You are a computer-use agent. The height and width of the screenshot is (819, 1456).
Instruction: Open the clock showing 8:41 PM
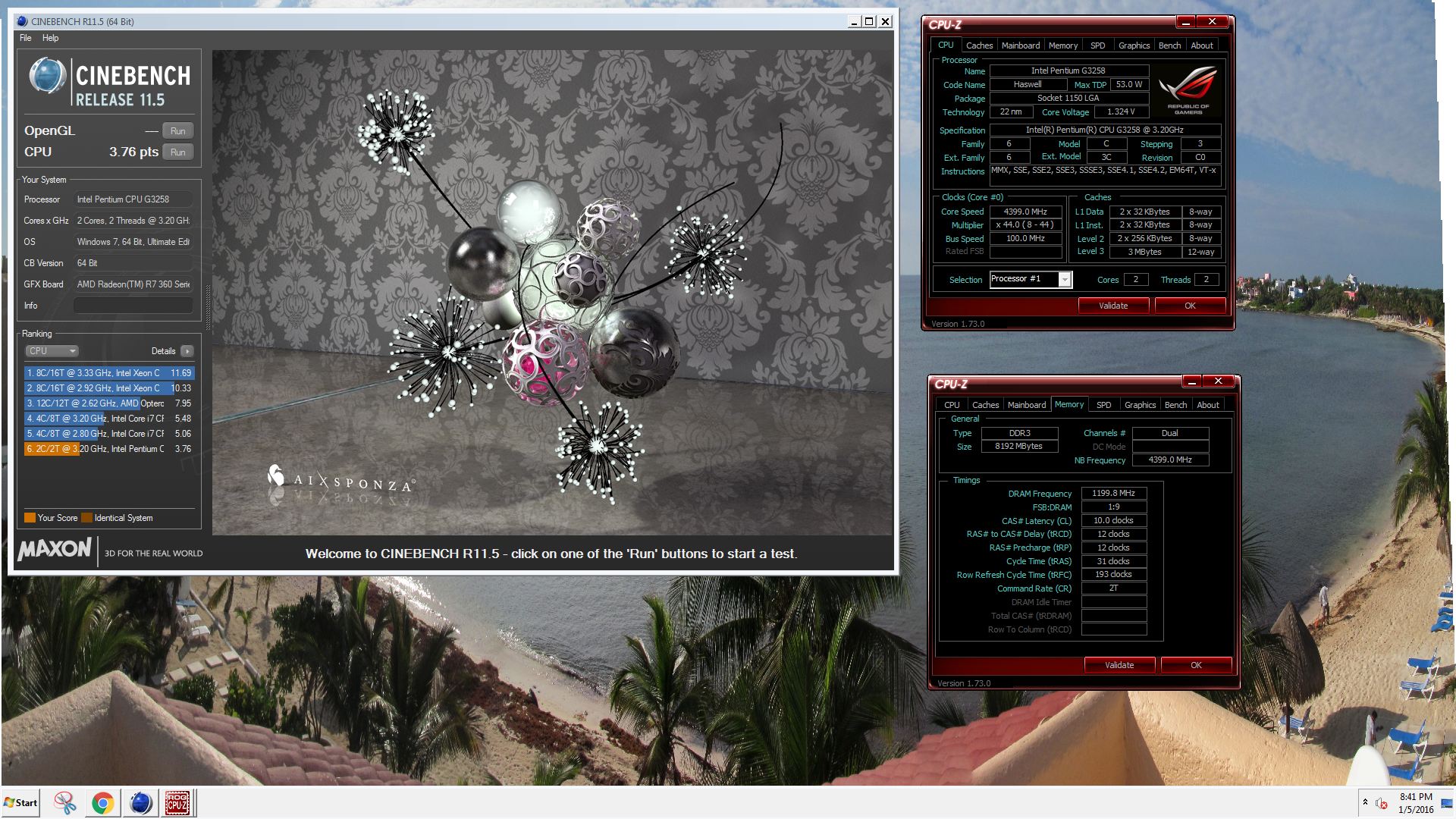click(x=1416, y=803)
